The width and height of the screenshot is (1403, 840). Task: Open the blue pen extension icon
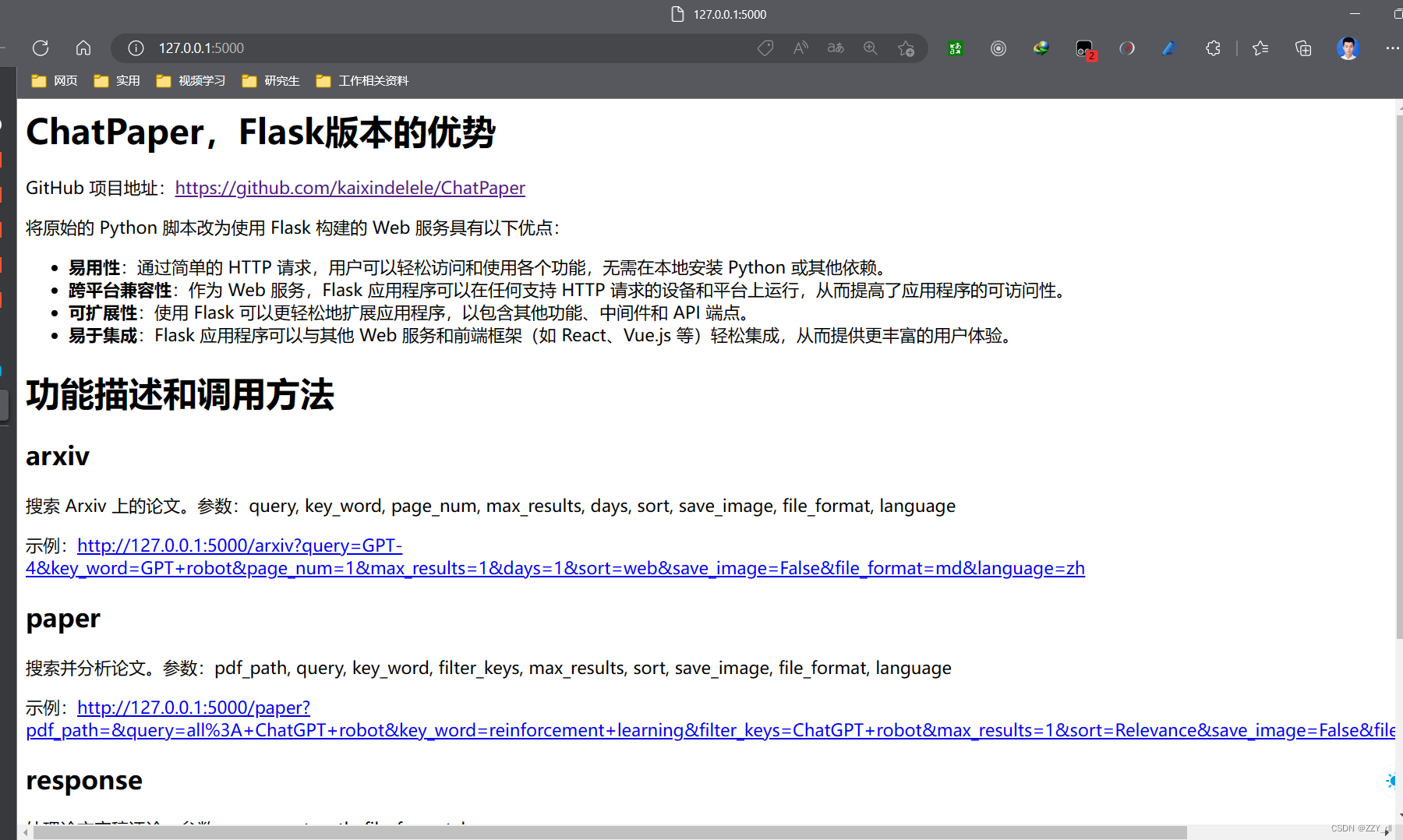[x=1168, y=48]
